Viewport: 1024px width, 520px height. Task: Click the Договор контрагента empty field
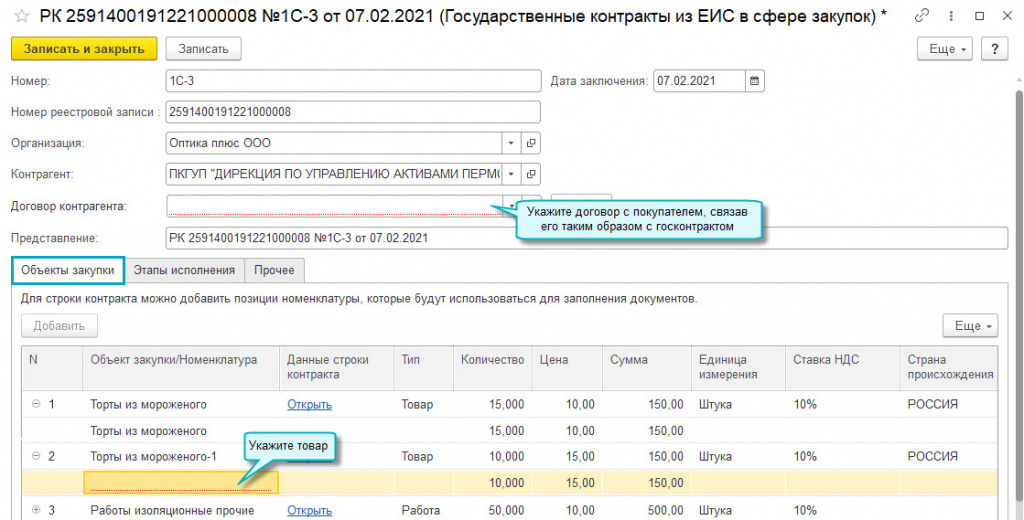click(x=334, y=206)
